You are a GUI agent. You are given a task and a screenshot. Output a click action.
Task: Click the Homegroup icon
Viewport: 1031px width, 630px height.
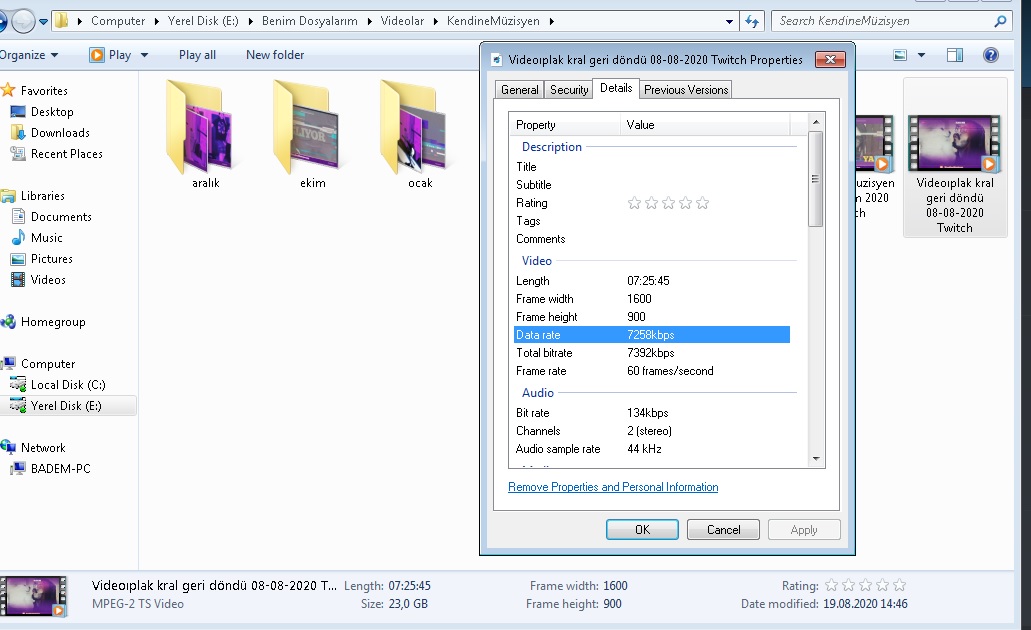[8, 322]
